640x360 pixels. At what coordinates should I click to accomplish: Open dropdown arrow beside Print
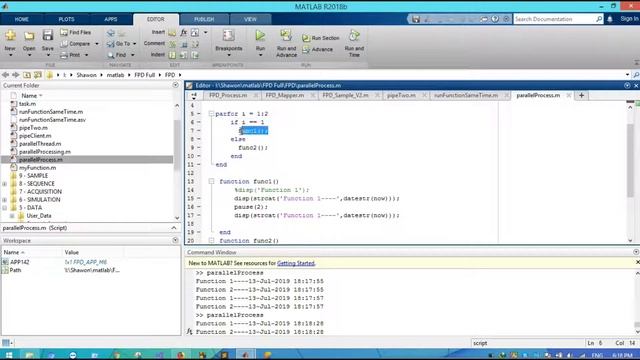click(x=87, y=55)
